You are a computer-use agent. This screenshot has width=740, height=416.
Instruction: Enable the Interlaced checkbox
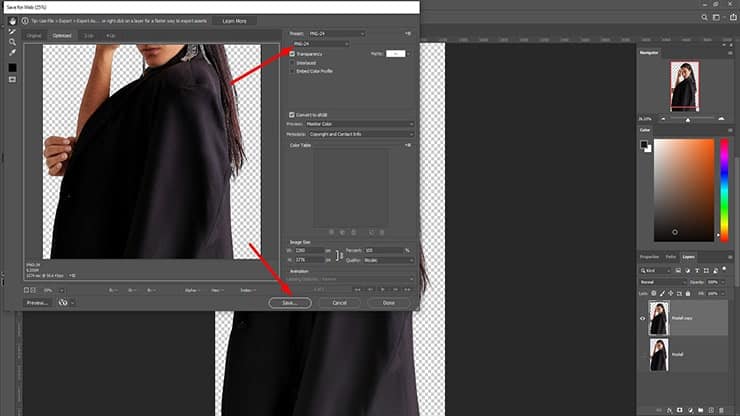[292, 62]
